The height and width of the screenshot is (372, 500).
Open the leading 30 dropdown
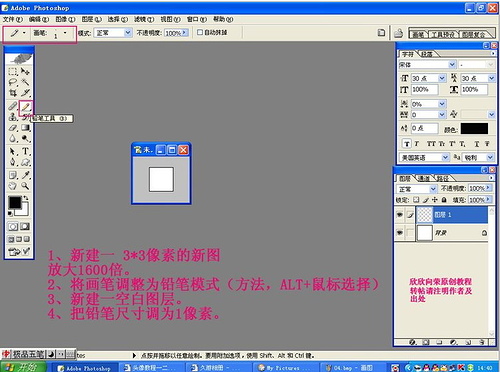491,78
